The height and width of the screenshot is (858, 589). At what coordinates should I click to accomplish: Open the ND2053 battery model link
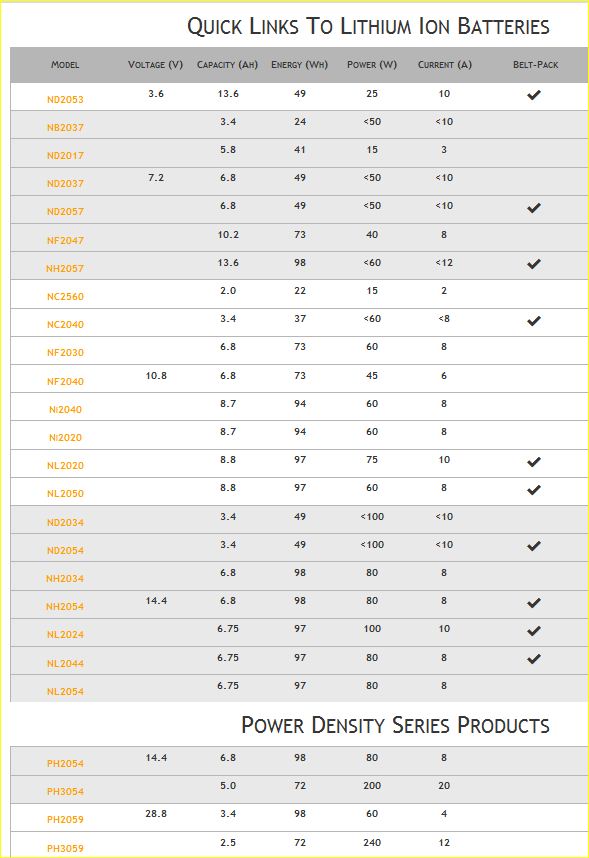click(65, 100)
